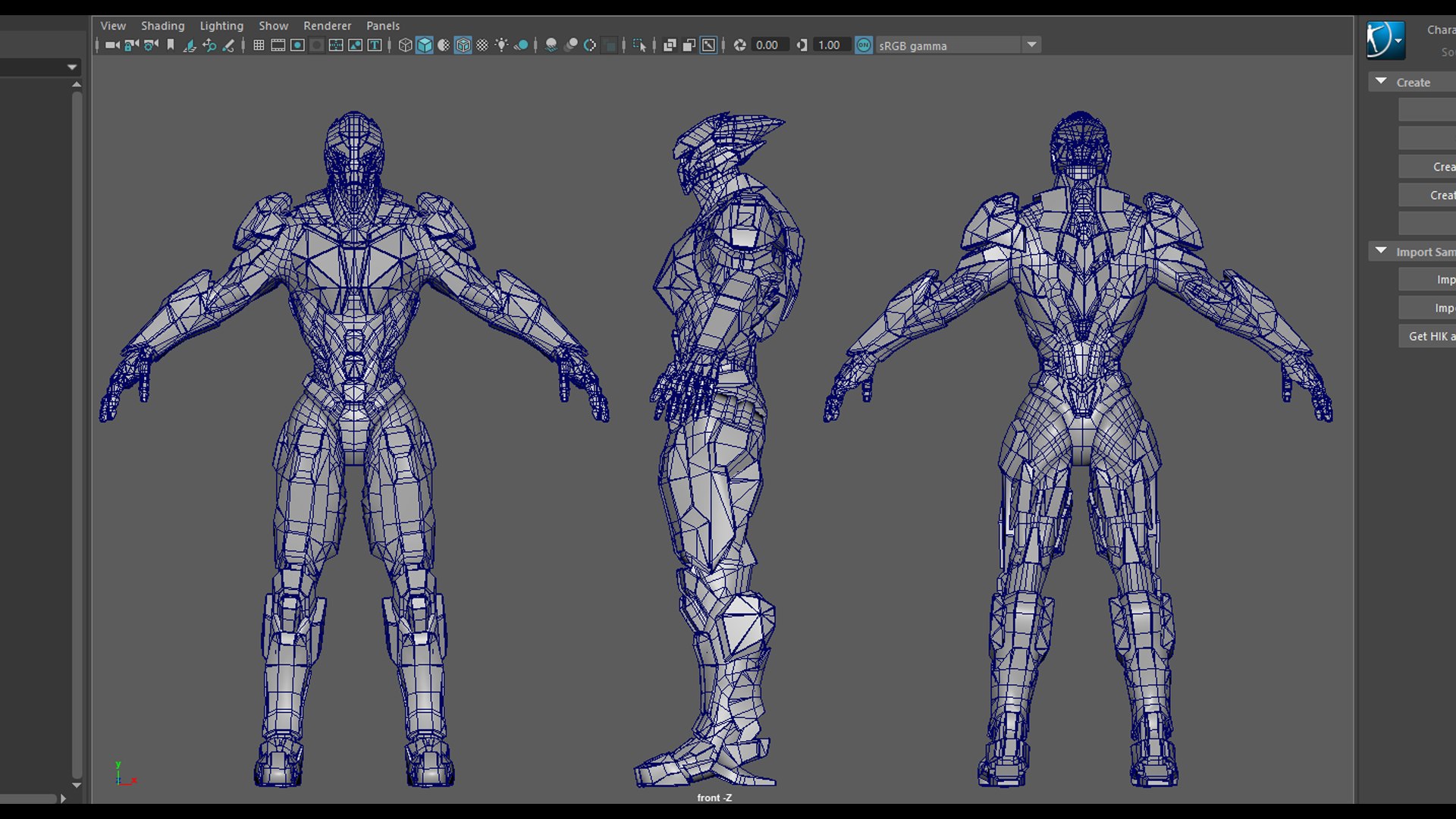The height and width of the screenshot is (819, 1456).
Task: Toggle viewport Grid display
Action: click(259, 45)
